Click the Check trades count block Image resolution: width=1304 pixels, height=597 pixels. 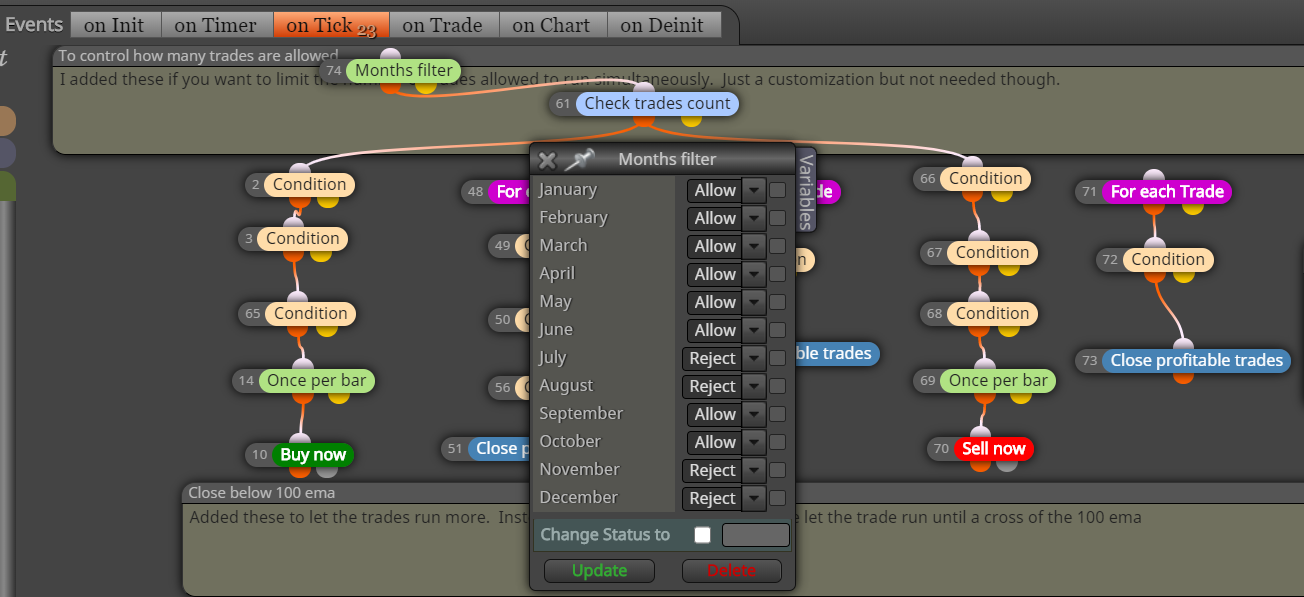point(657,103)
